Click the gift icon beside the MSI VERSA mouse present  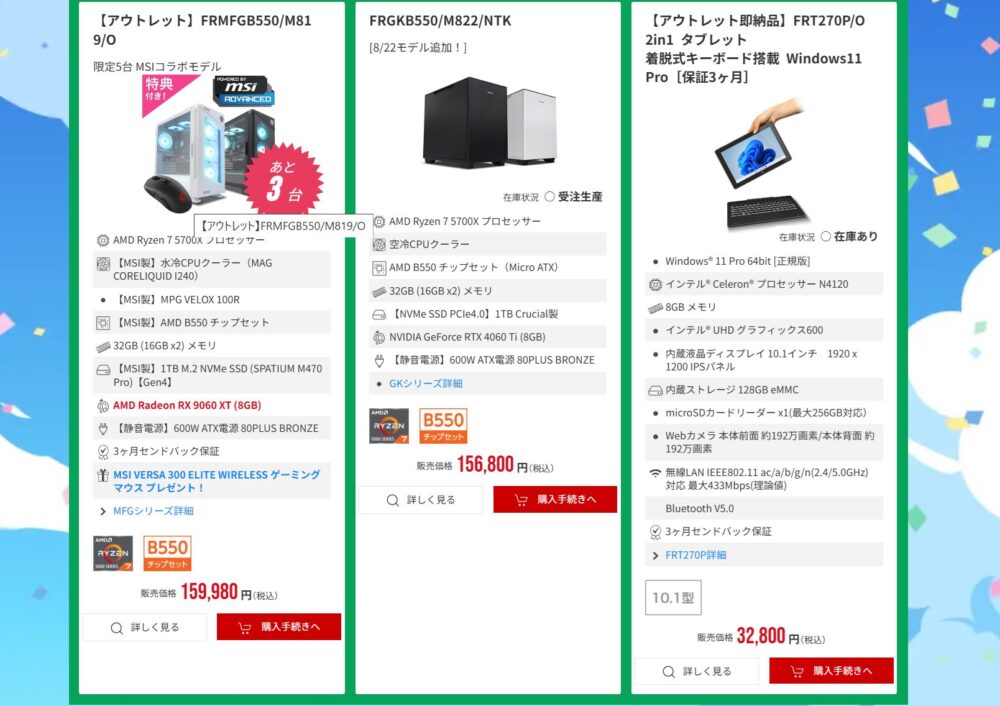click(x=103, y=475)
